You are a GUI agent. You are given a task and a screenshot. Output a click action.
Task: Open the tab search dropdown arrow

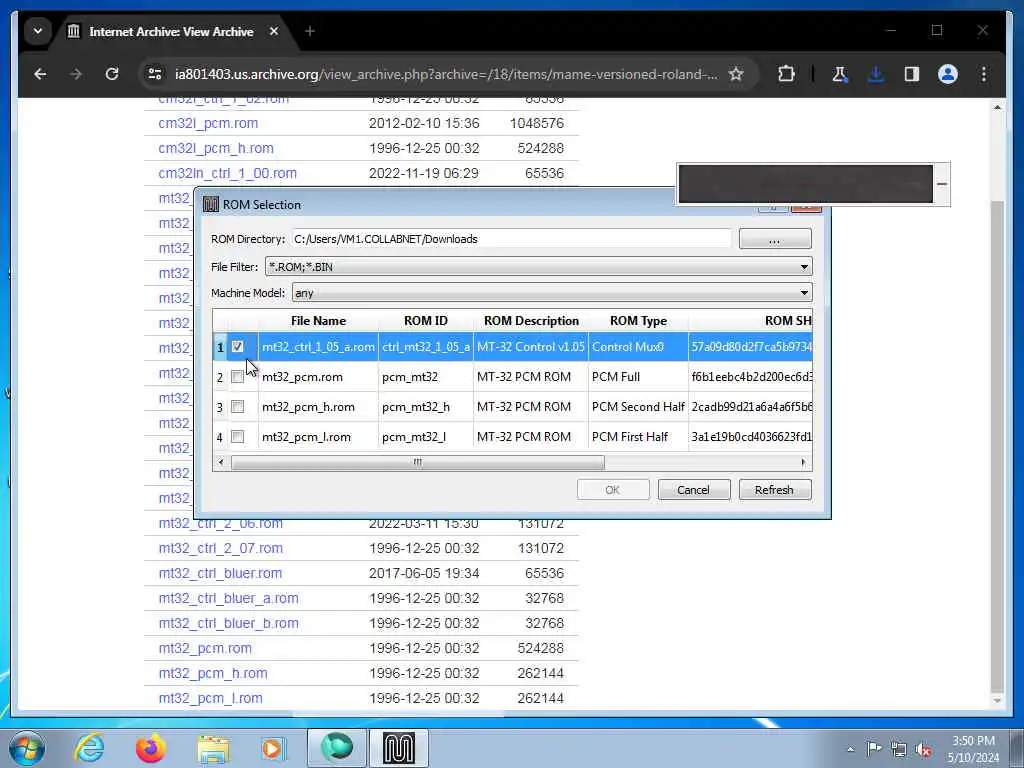click(x=38, y=31)
